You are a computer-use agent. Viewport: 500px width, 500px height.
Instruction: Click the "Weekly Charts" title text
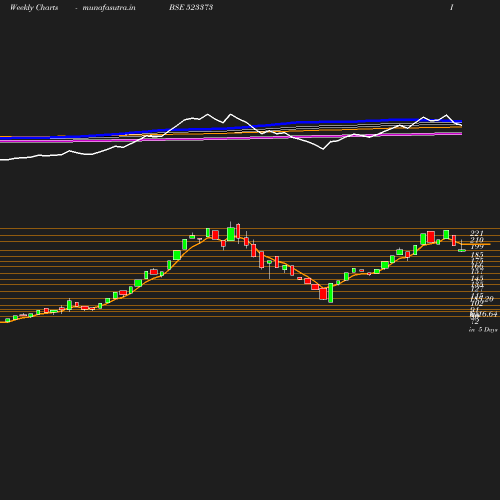click(x=34, y=7)
